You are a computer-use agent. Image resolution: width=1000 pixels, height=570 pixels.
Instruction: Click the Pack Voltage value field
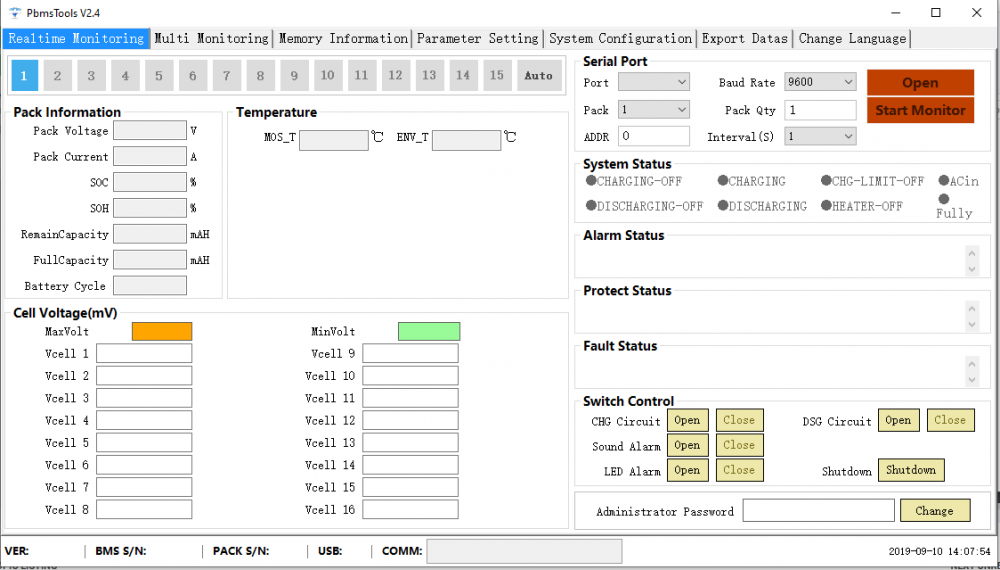coord(150,131)
